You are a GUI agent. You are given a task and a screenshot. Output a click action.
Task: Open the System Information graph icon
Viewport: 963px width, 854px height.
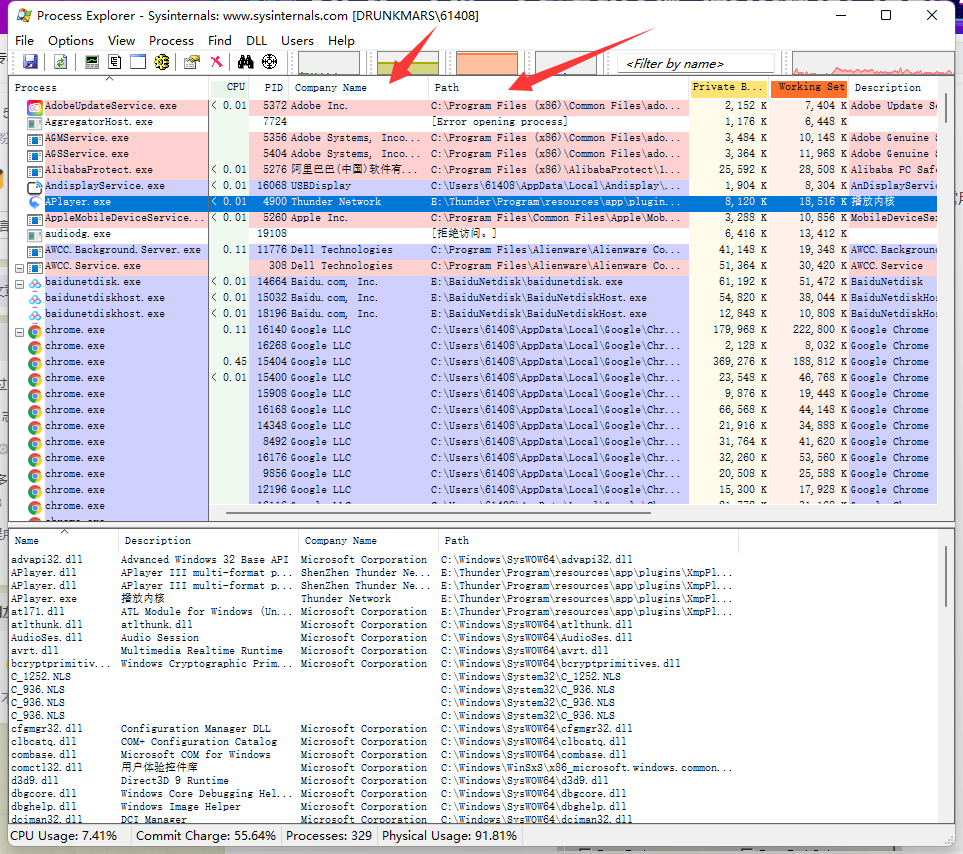tap(92, 62)
